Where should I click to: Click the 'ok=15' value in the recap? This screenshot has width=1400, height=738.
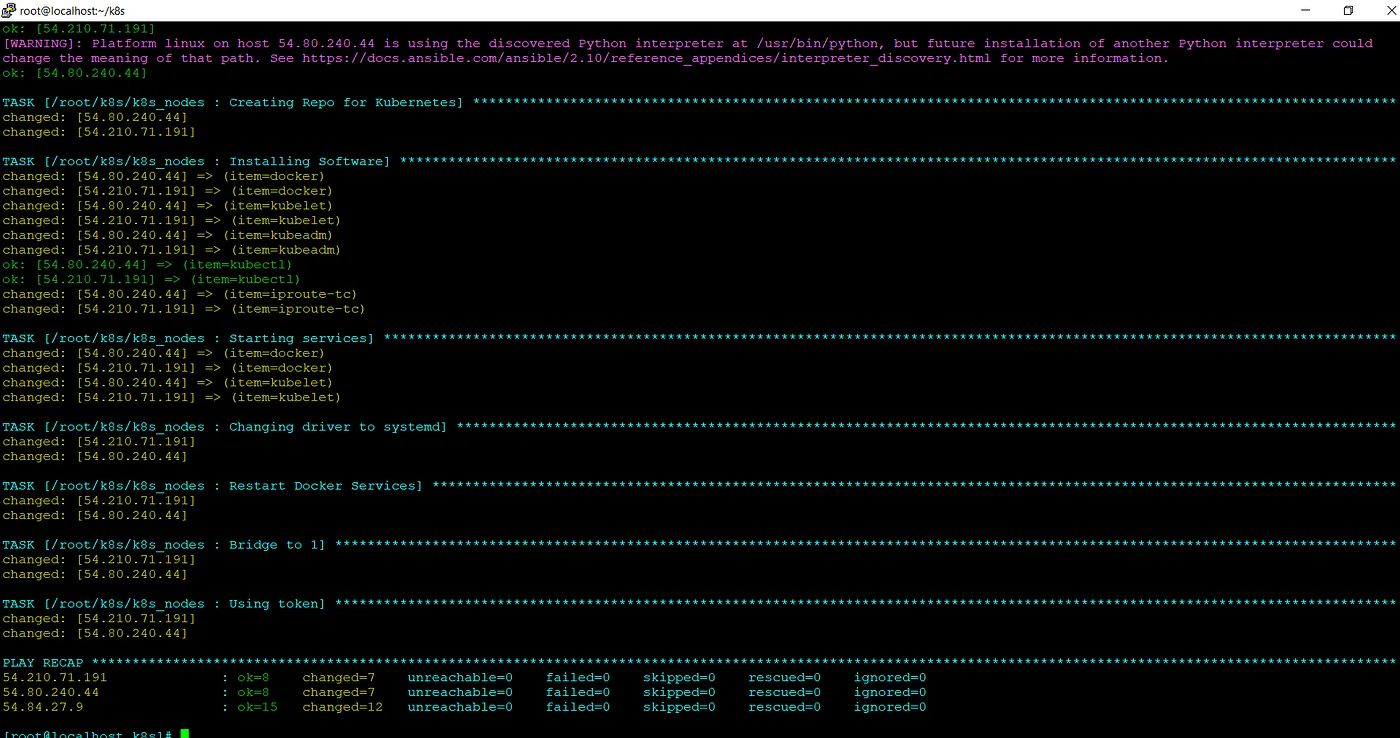[x=257, y=707]
